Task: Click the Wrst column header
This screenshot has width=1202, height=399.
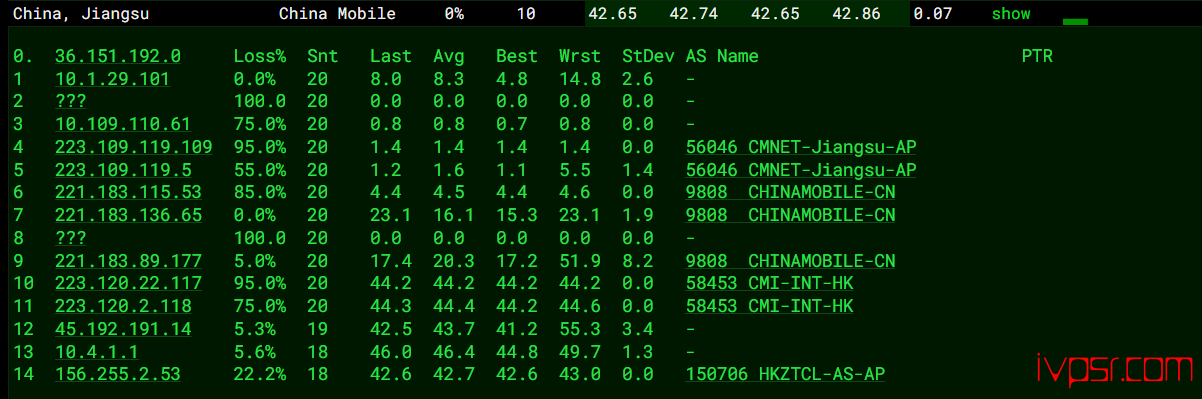Action: tap(579, 56)
